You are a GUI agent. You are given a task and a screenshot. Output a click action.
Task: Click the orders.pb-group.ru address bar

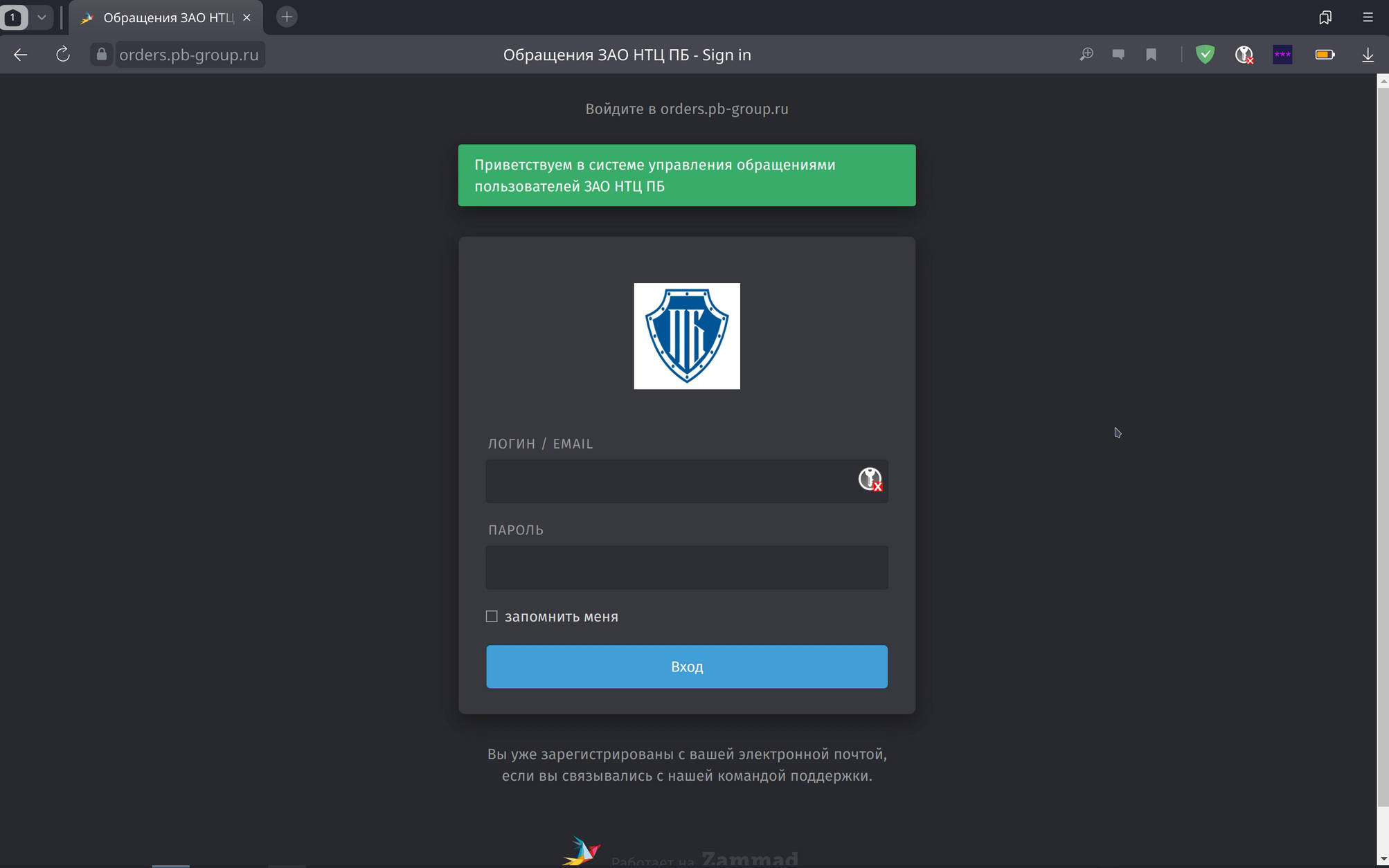click(188, 55)
